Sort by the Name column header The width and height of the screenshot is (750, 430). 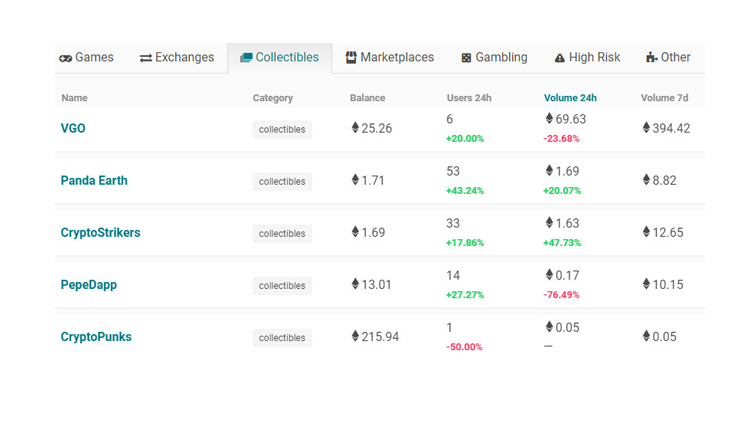coord(74,98)
